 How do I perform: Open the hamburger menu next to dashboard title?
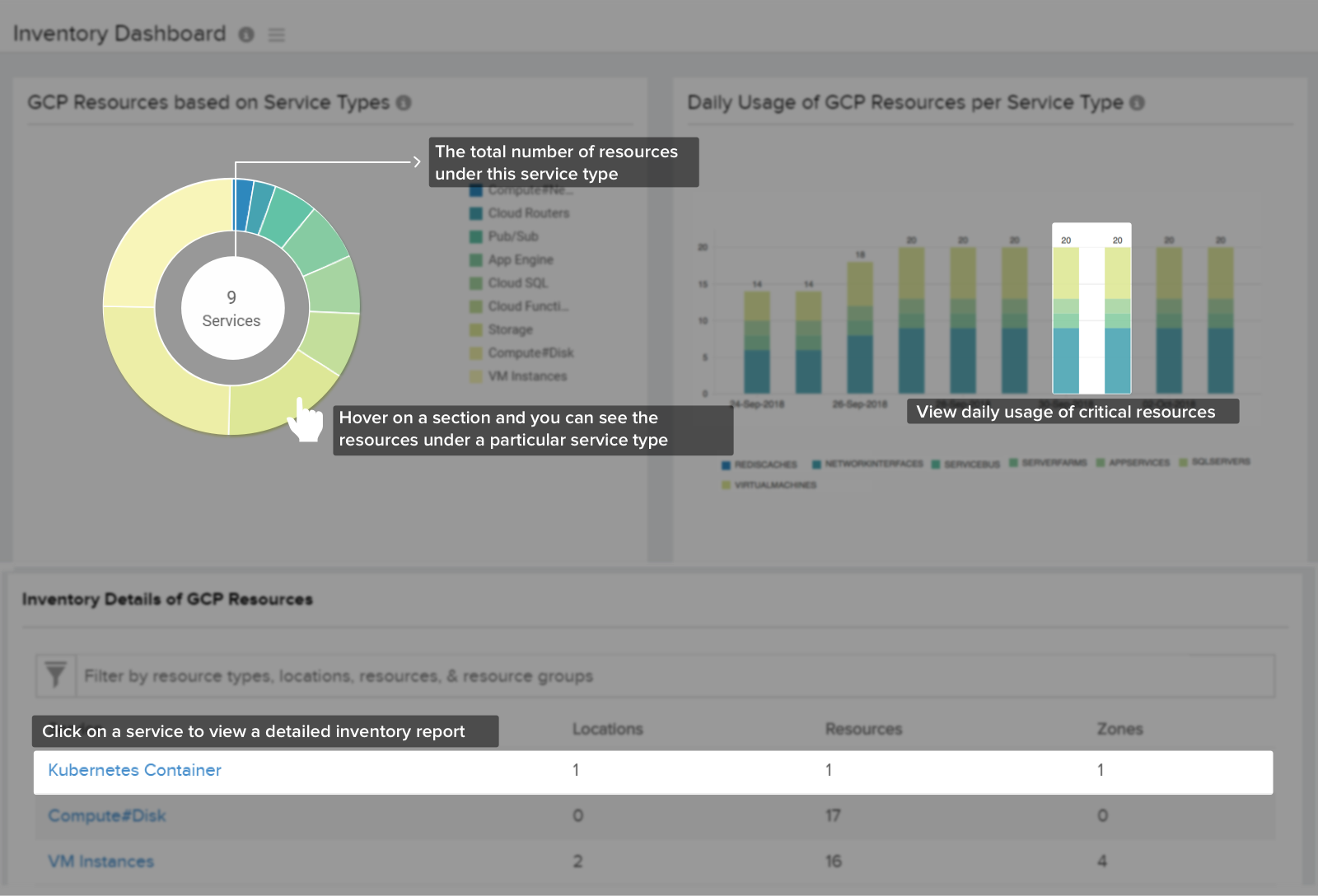(x=276, y=35)
